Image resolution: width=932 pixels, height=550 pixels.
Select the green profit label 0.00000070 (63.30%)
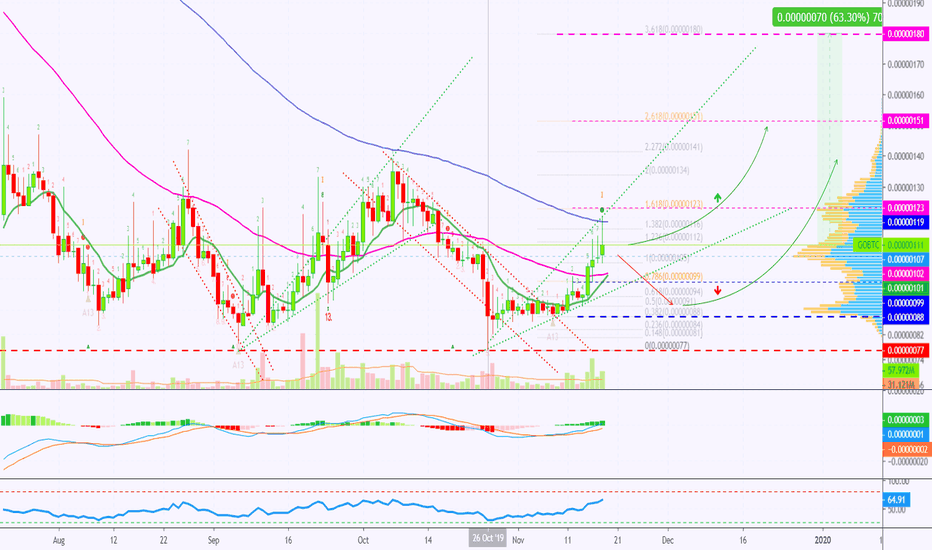828,17
